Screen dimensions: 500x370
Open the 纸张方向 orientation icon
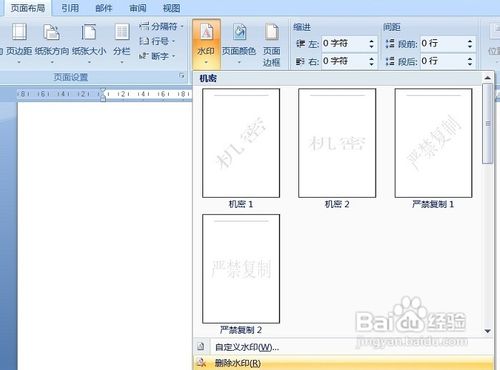click(51, 32)
